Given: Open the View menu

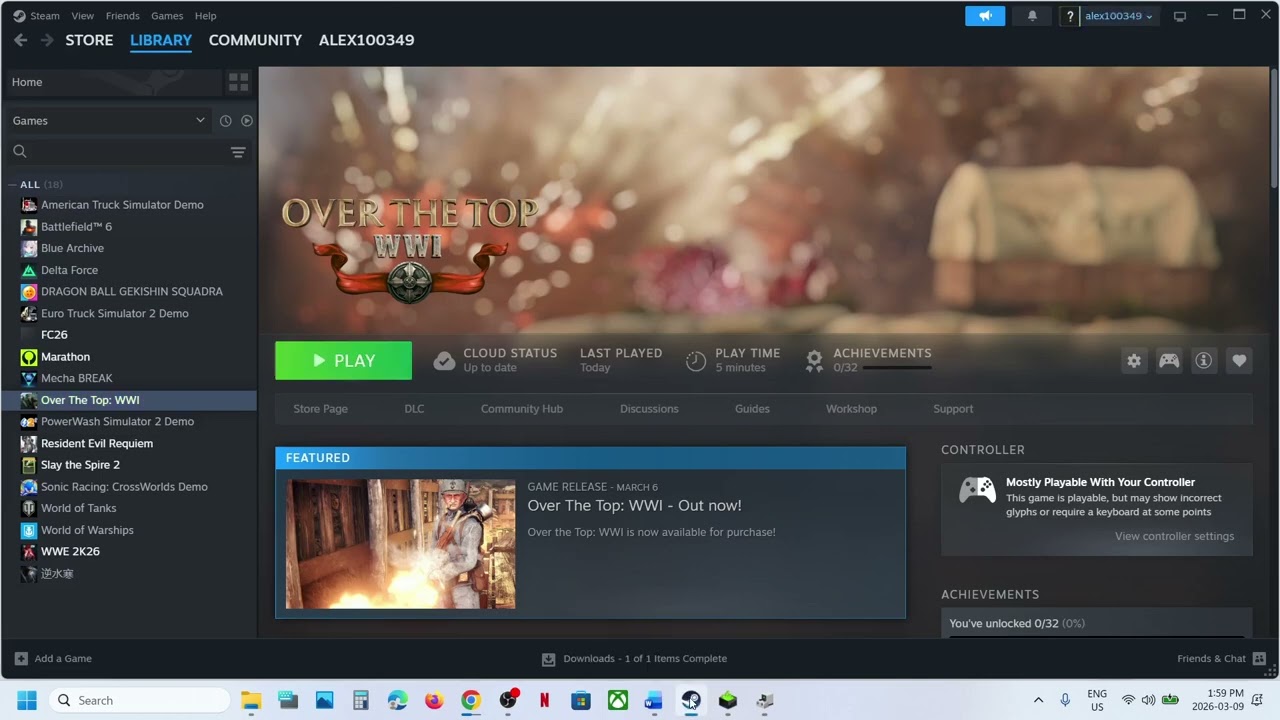Looking at the screenshot, I should coord(83,16).
